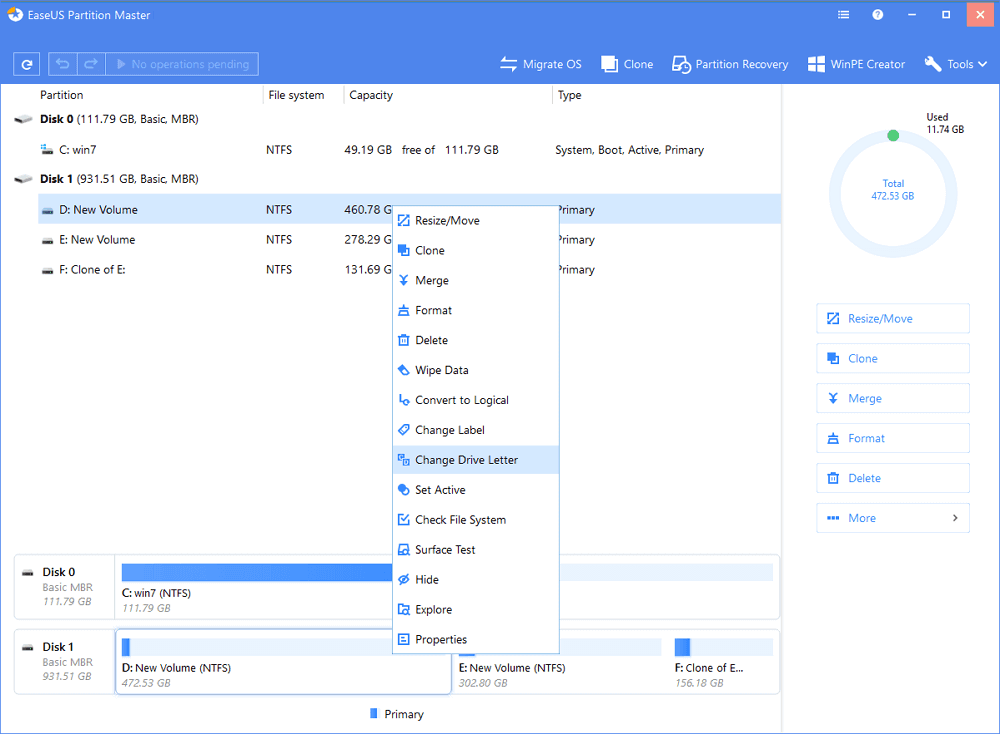The image size is (1000, 734).
Task: Open the task list icon in the title bar
Action: pyautogui.click(x=845, y=16)
